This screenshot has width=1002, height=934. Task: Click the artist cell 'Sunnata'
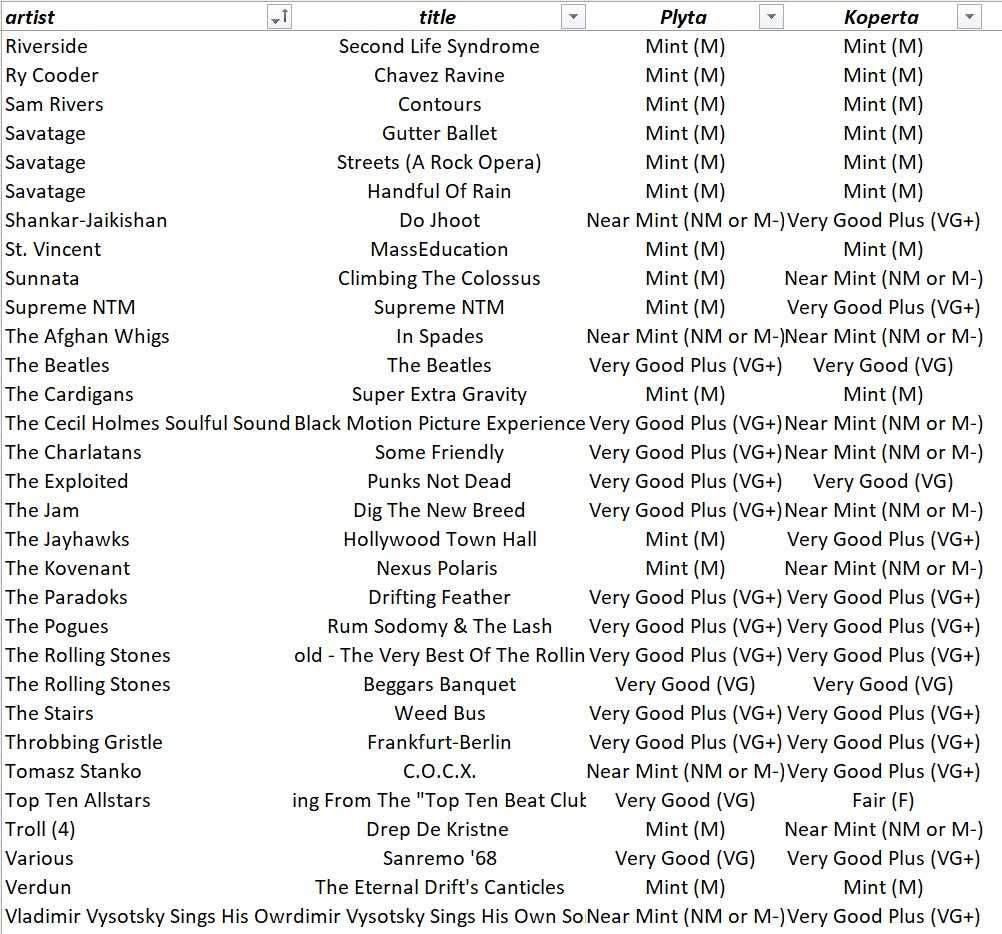(x=42, y=279)
